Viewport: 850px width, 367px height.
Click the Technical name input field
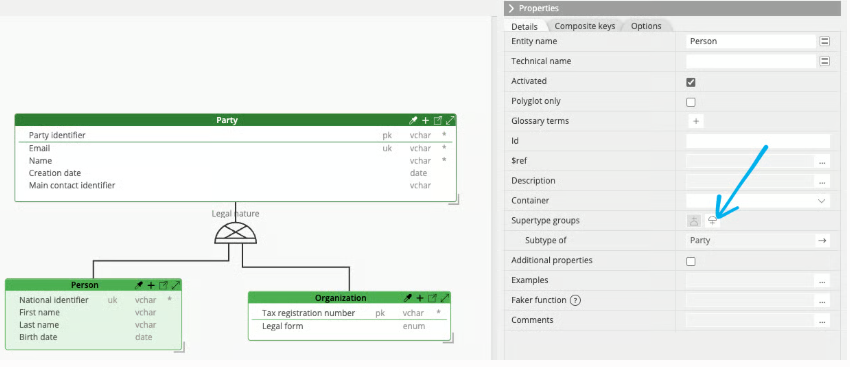pos(751,61)
